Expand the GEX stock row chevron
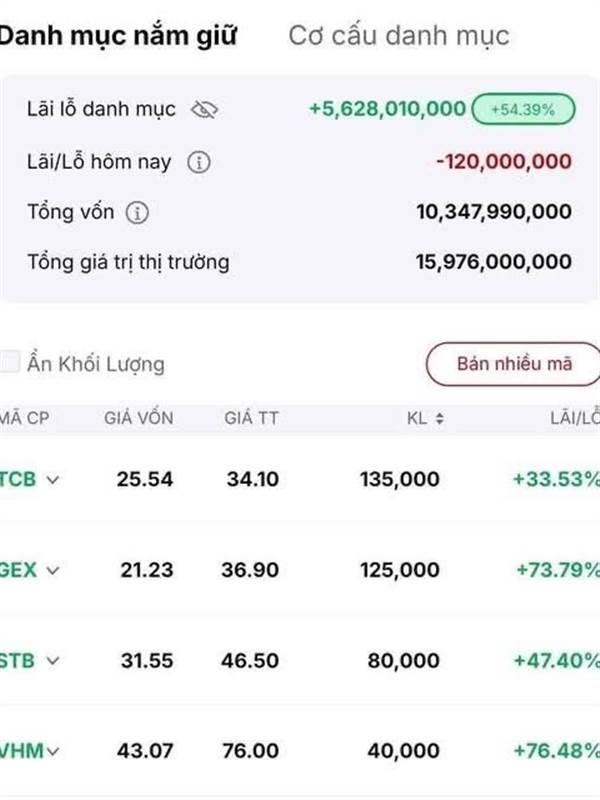 pyautogui.click(x=53, y=570)
